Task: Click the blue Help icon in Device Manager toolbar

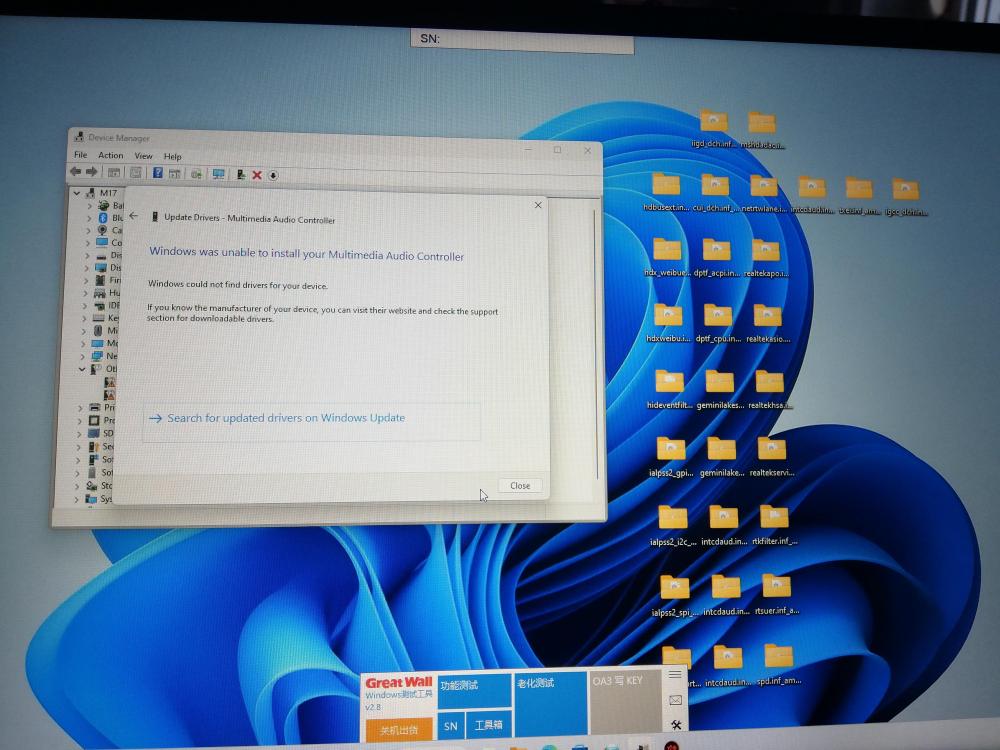Action: (x=158, y=173)
